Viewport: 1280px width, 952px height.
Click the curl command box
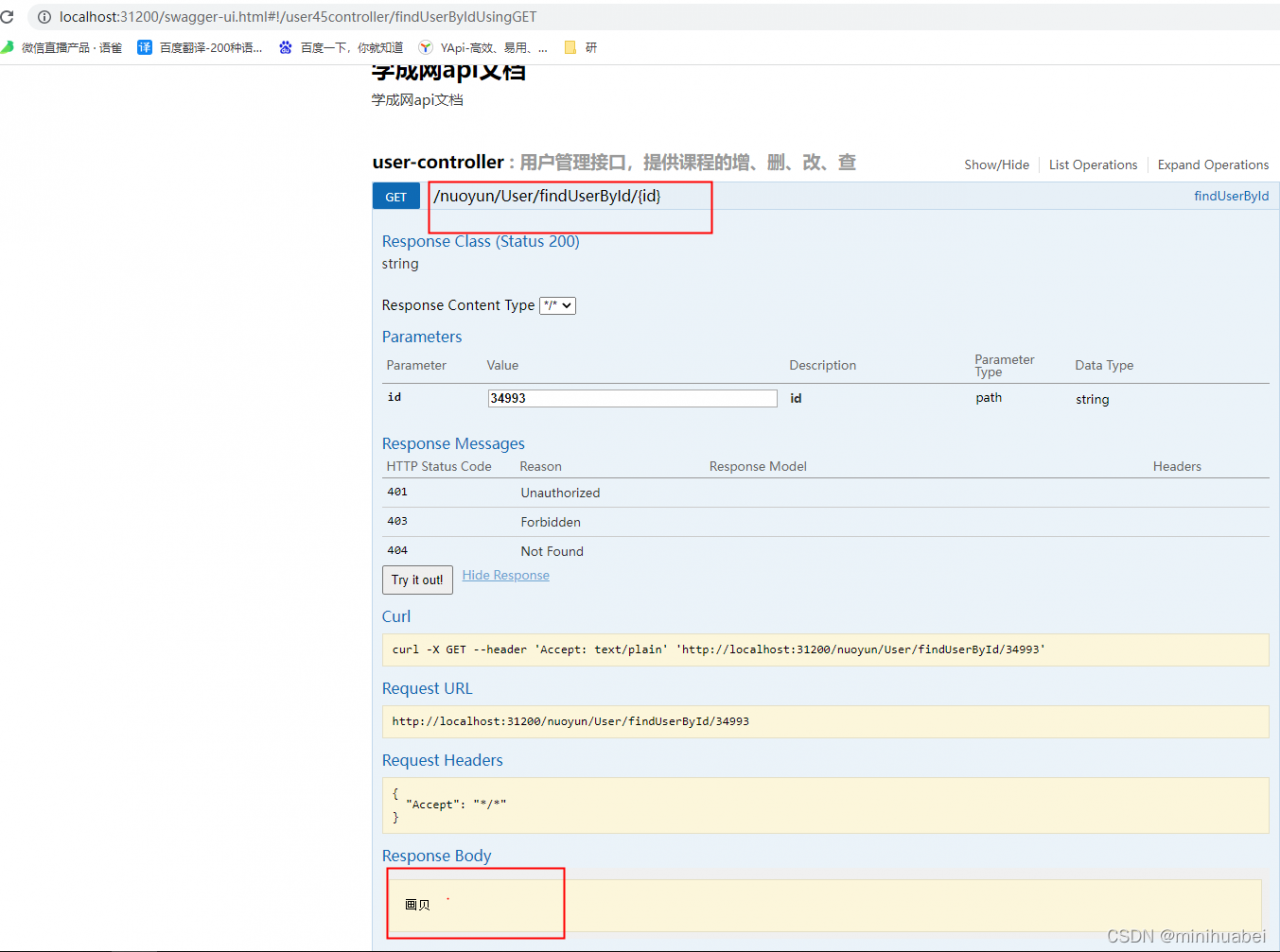coord(825,650)
